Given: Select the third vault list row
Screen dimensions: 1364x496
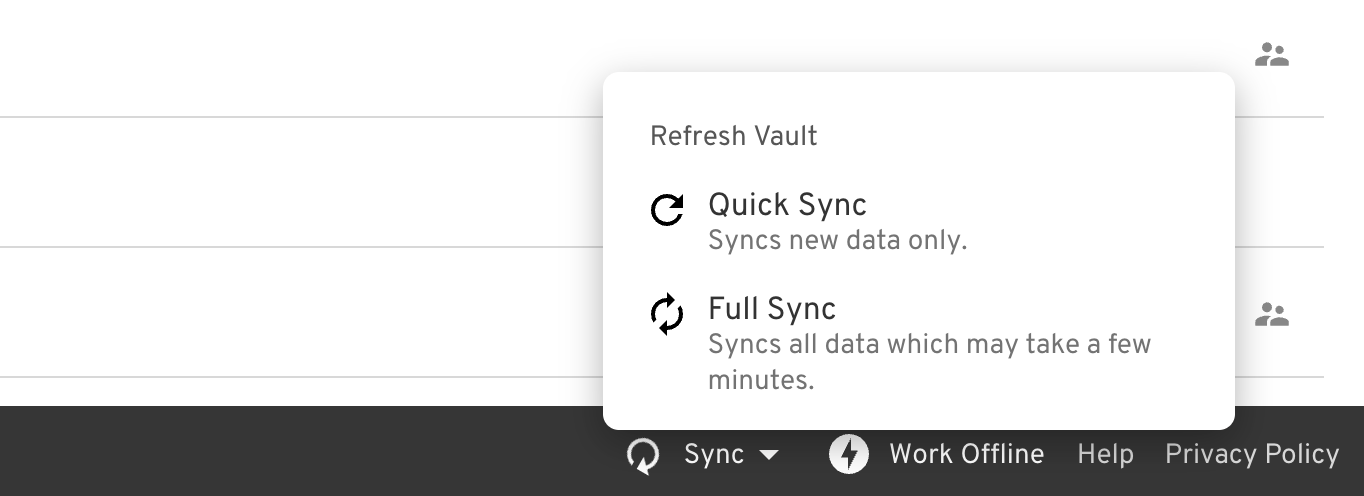Looking at the screenshot, I should 300,312.
